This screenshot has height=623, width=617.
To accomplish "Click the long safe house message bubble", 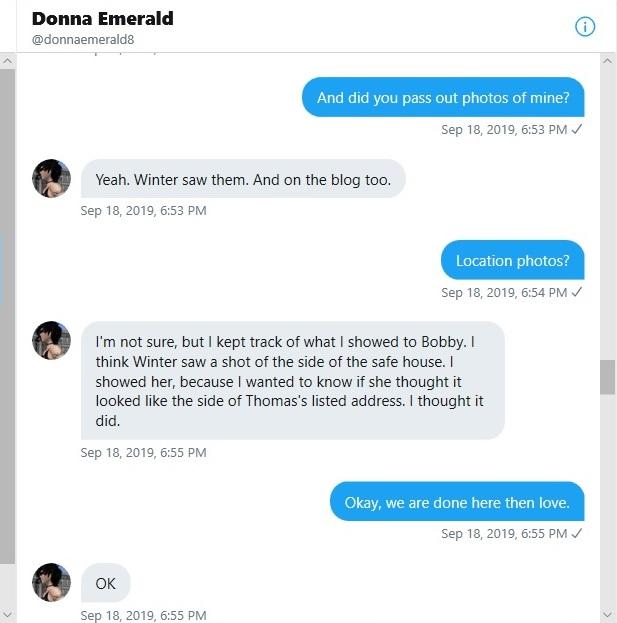I will click(292, 381).
